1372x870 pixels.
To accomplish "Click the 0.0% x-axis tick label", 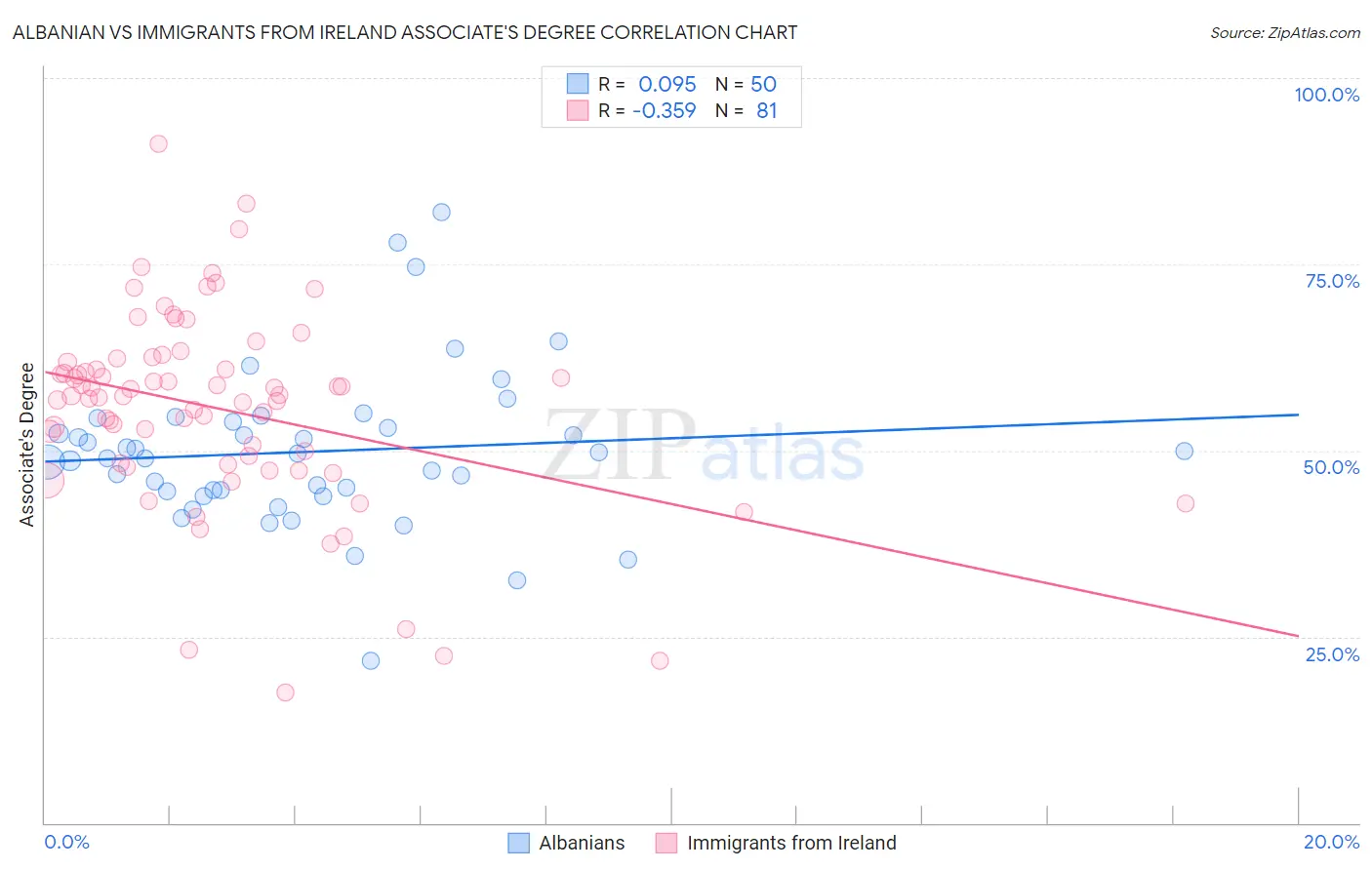I will [66, 842].
